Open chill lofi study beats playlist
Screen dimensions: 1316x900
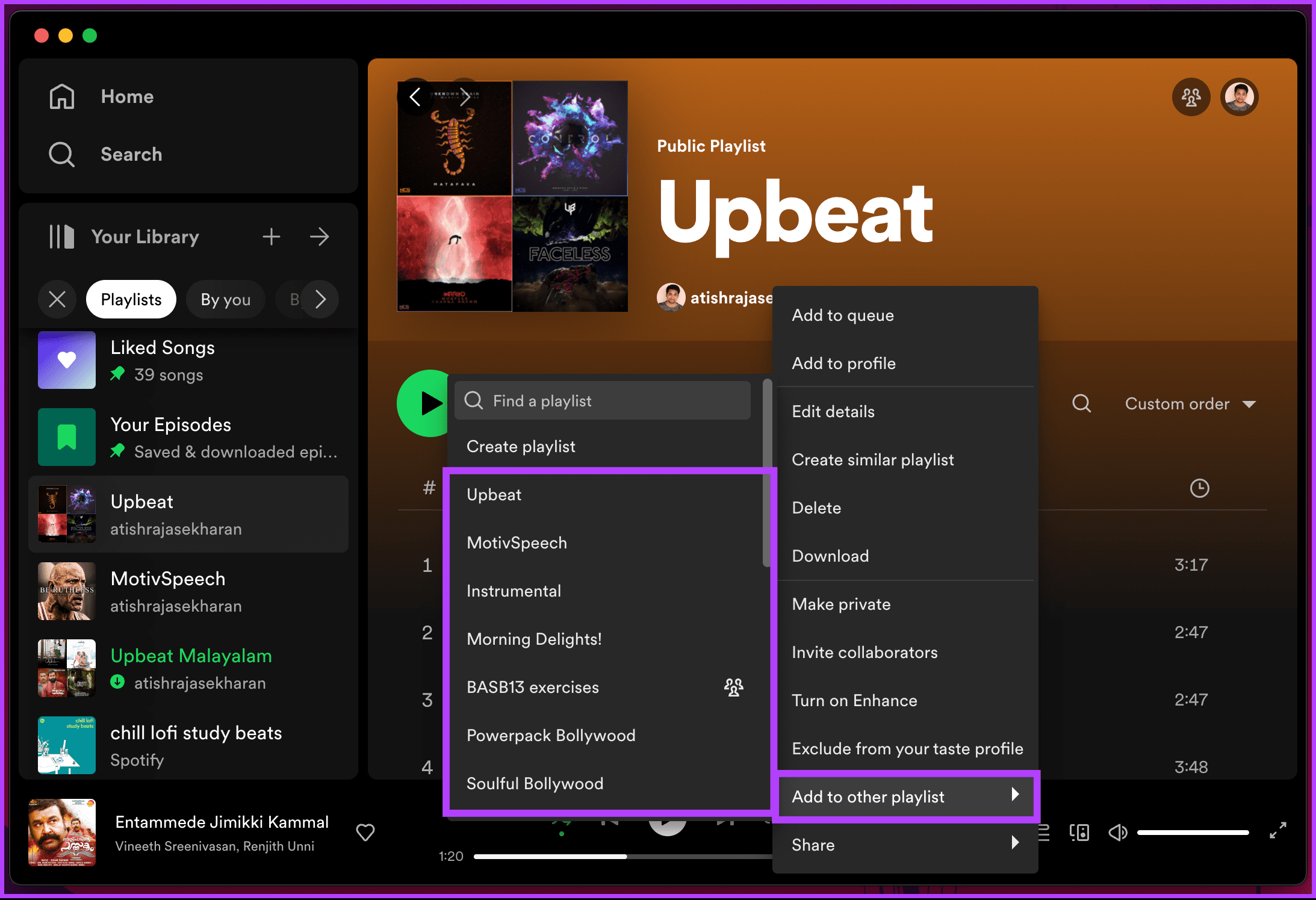(x=188, y=745)
